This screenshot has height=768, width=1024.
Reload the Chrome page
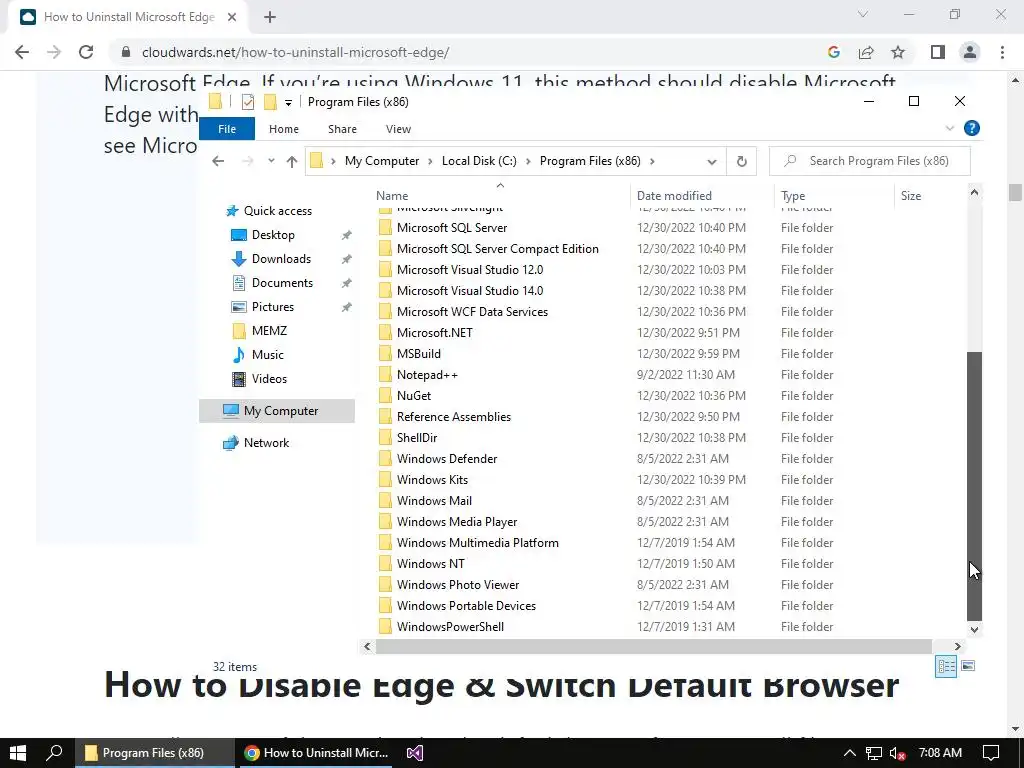(86, 52)
